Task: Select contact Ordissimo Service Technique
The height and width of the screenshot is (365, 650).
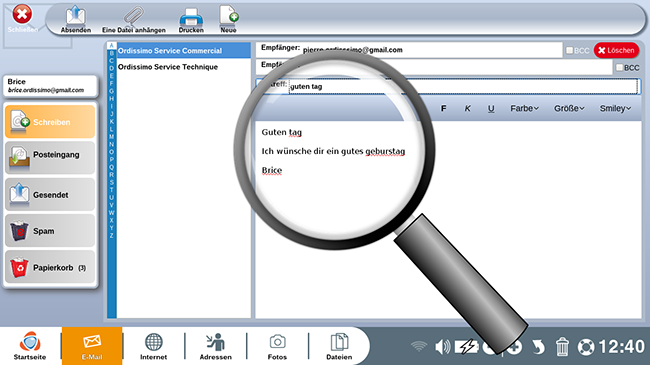Action: click(x=167, y=67)
